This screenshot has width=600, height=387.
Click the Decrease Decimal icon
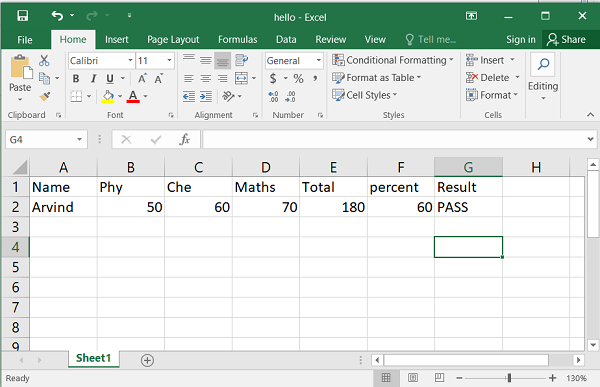[290, 96]
